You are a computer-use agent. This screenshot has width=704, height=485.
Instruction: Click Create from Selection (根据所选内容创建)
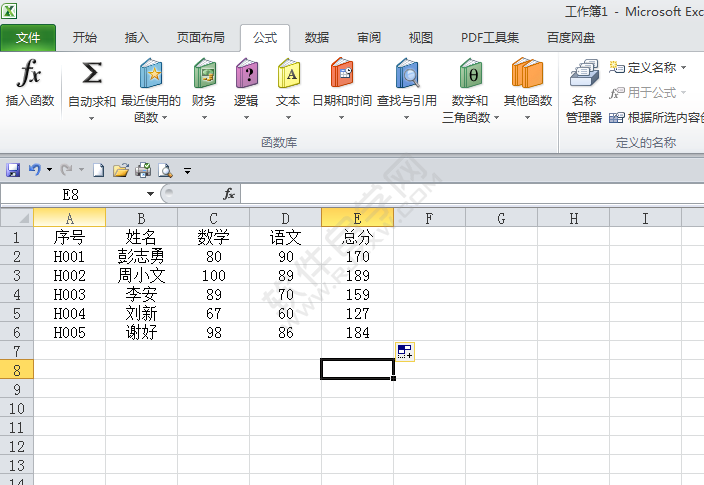pos(656,118)
